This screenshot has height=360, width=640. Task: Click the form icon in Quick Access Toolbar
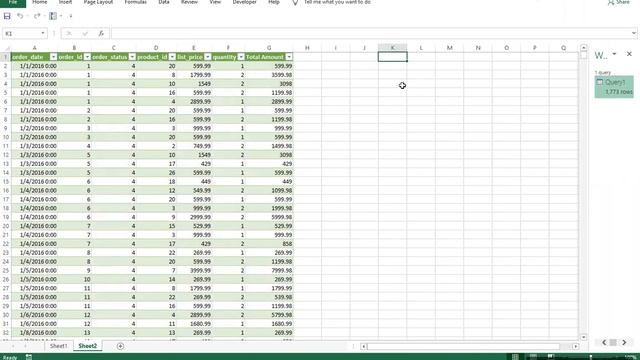pos(53,16)
